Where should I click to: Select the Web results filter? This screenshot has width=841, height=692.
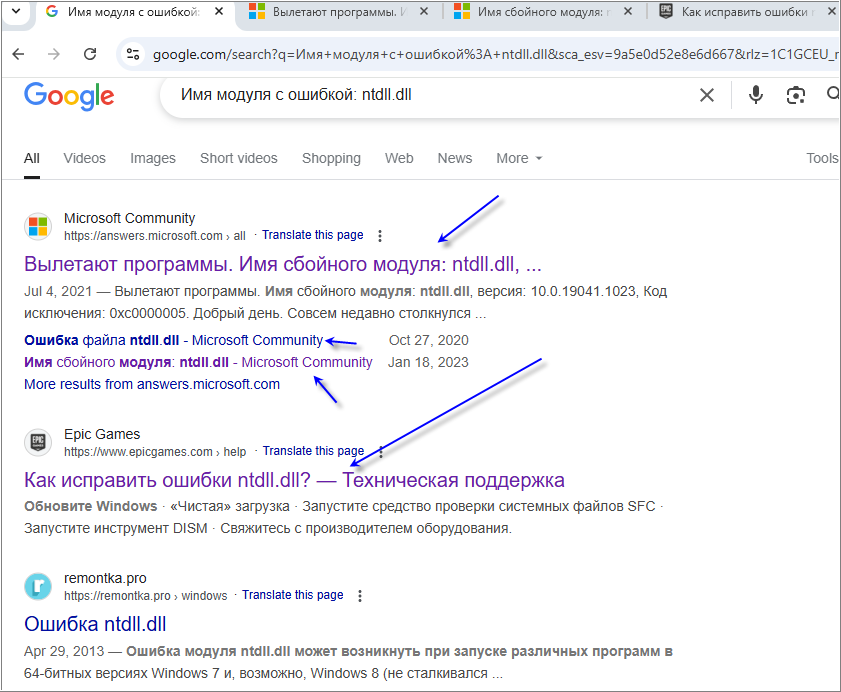click(399, 158)
